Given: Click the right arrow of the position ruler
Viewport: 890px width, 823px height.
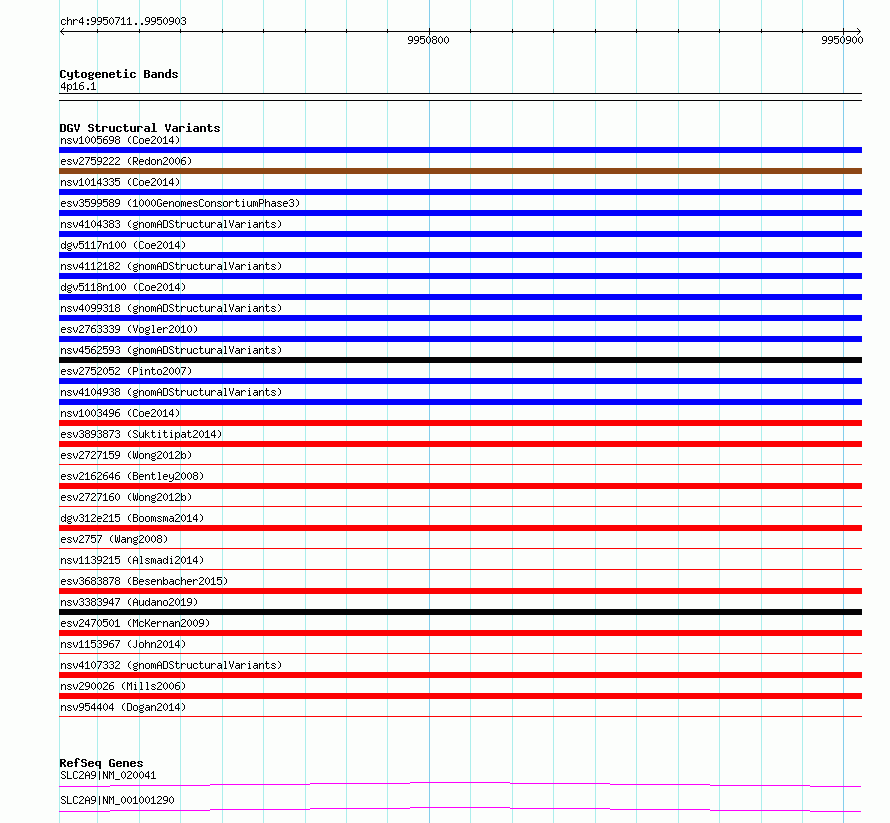Looking at the screenshot, I should click(x=858, y=32).
